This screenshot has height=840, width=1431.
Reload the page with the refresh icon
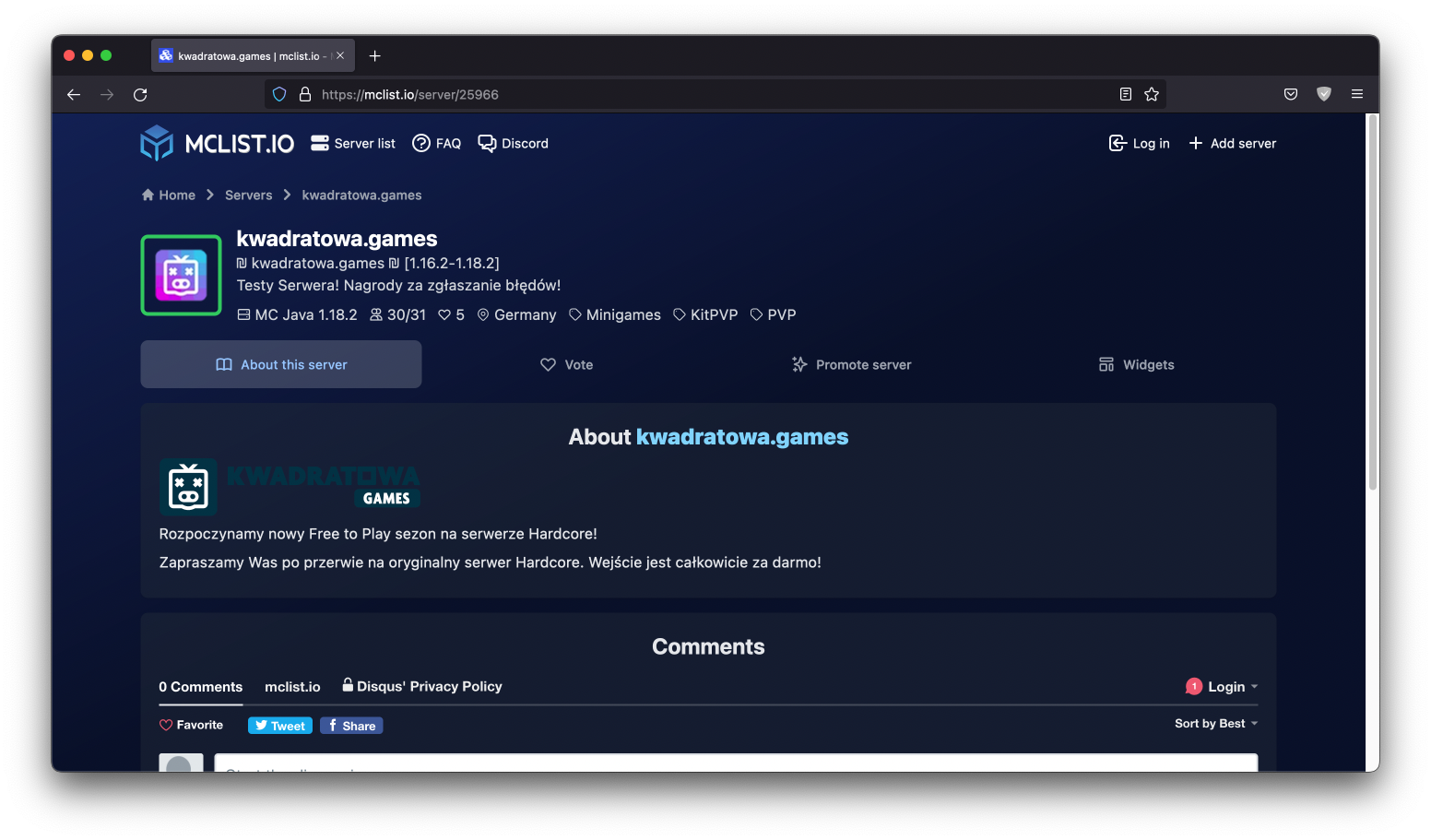tap(140, 95)
